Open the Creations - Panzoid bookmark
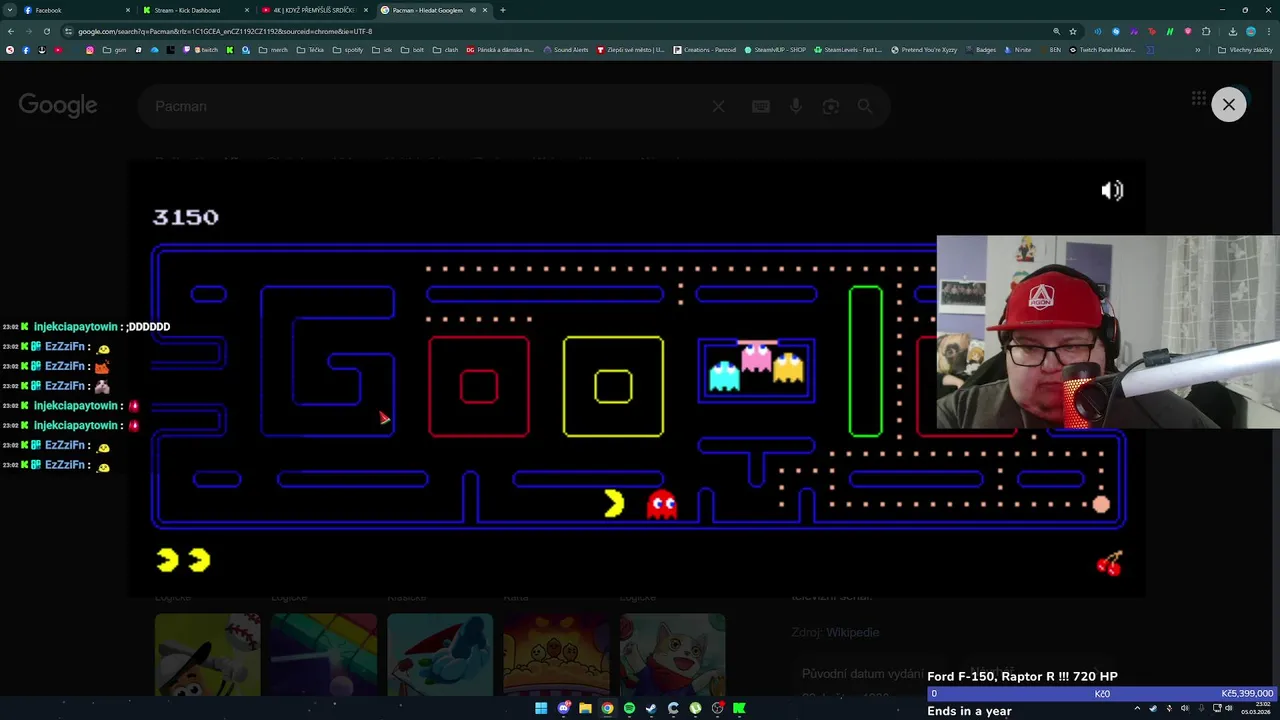 click(705, 49)
